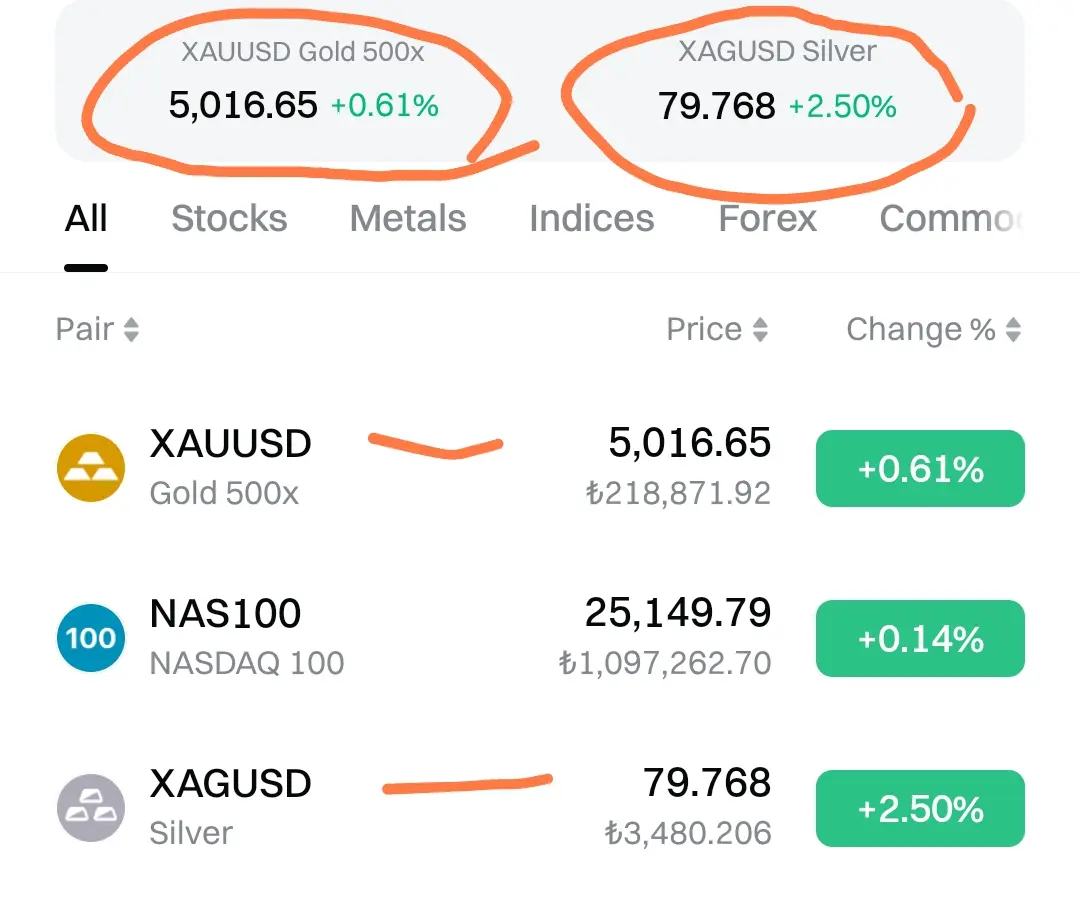Screen dimensions: 1080x898
Task: Select the partially visible Commodities tab
Action: tap(950, 219)
